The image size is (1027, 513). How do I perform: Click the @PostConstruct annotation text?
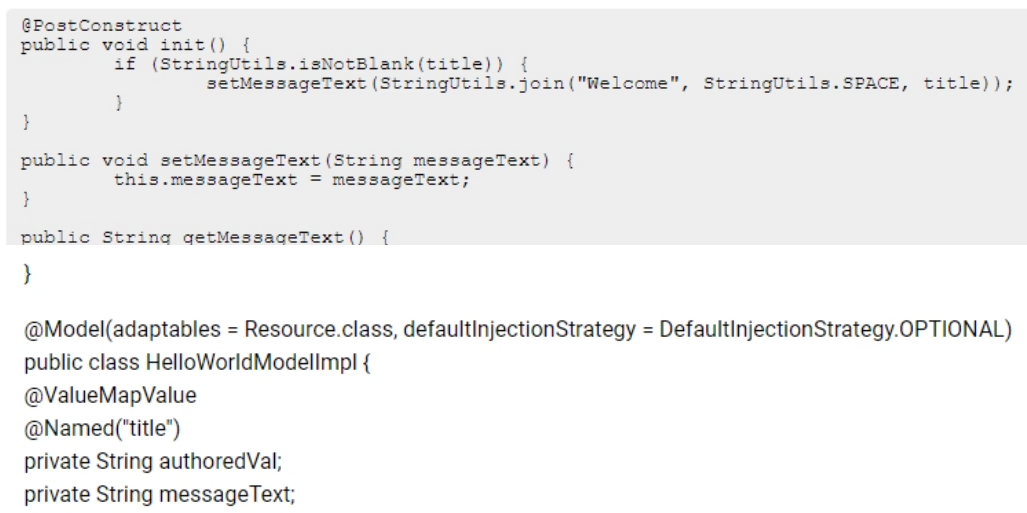102,26
